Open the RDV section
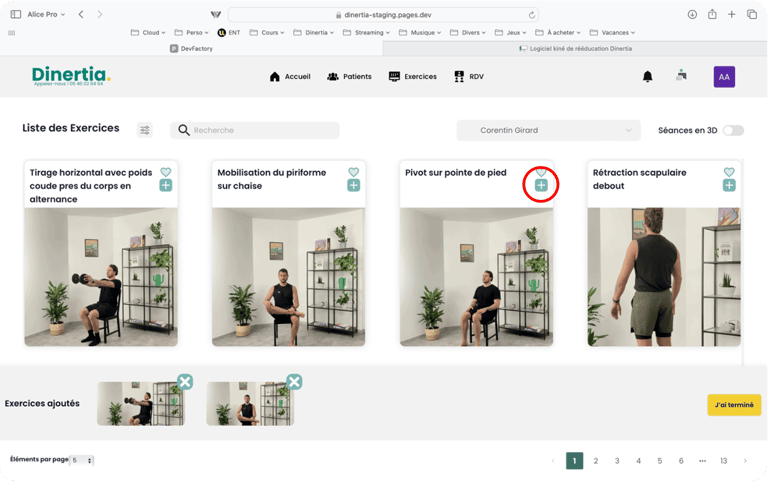This screenshot has height=482, width=768. coord(469,76)
